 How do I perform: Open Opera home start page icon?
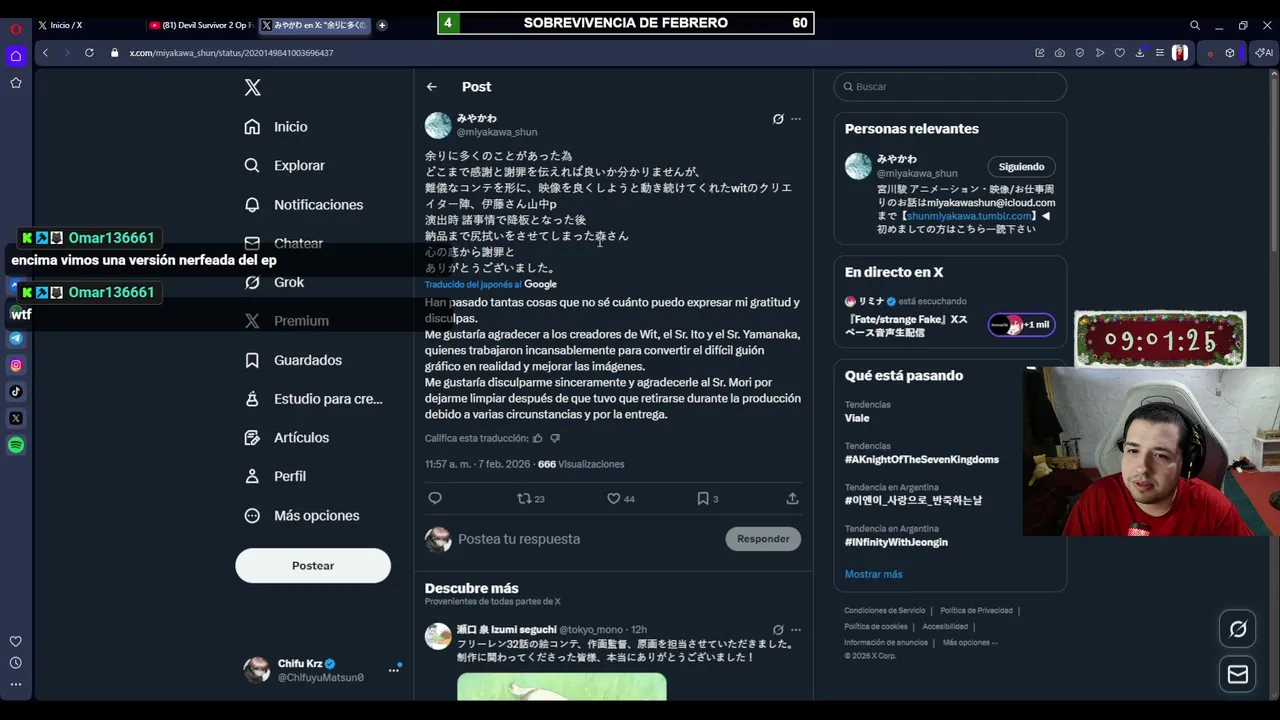point(16,56)
